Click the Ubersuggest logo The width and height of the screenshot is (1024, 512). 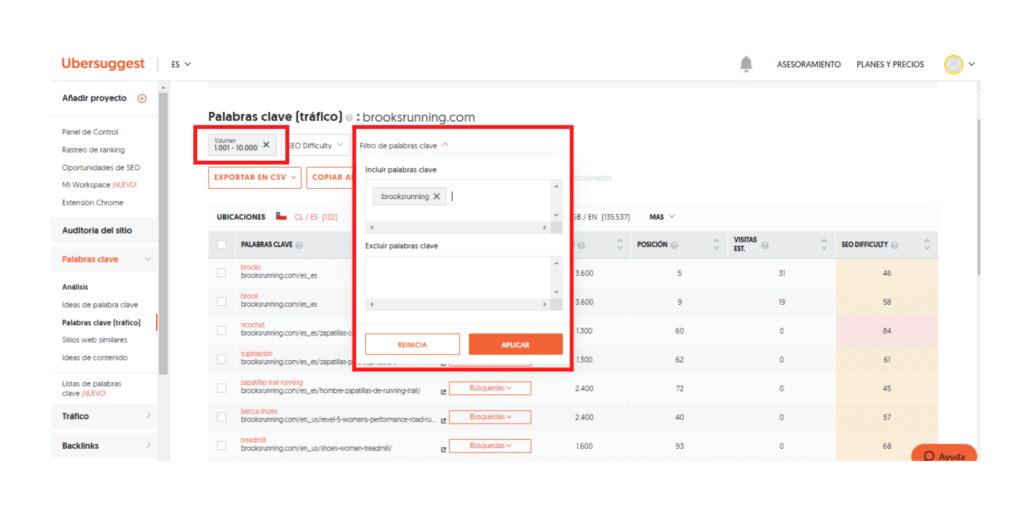103,64
